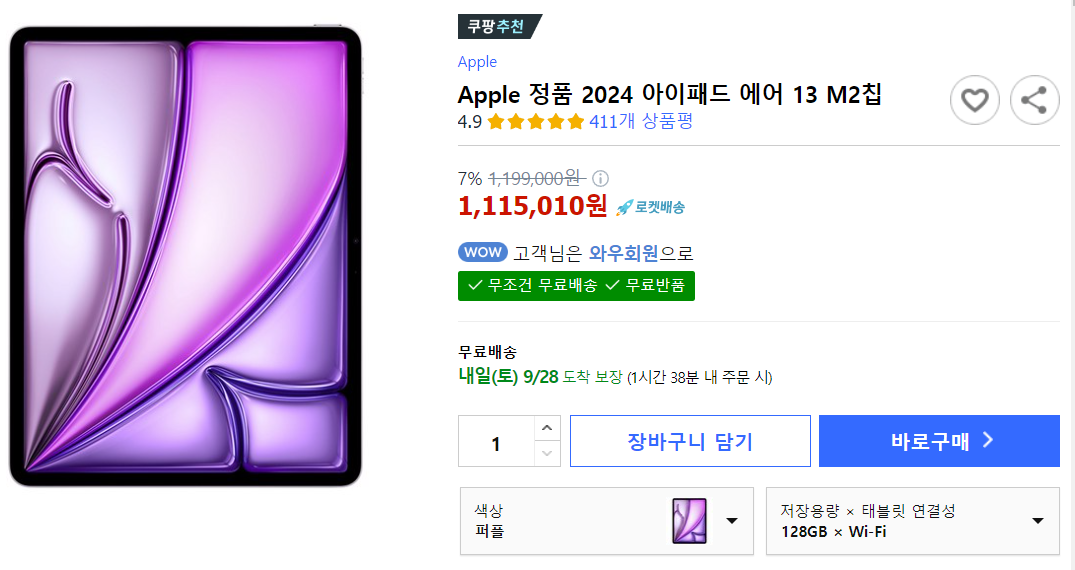Click the WOW membership badge
The width and height of the screenshot is (1075, 570).
coord(483,253)
